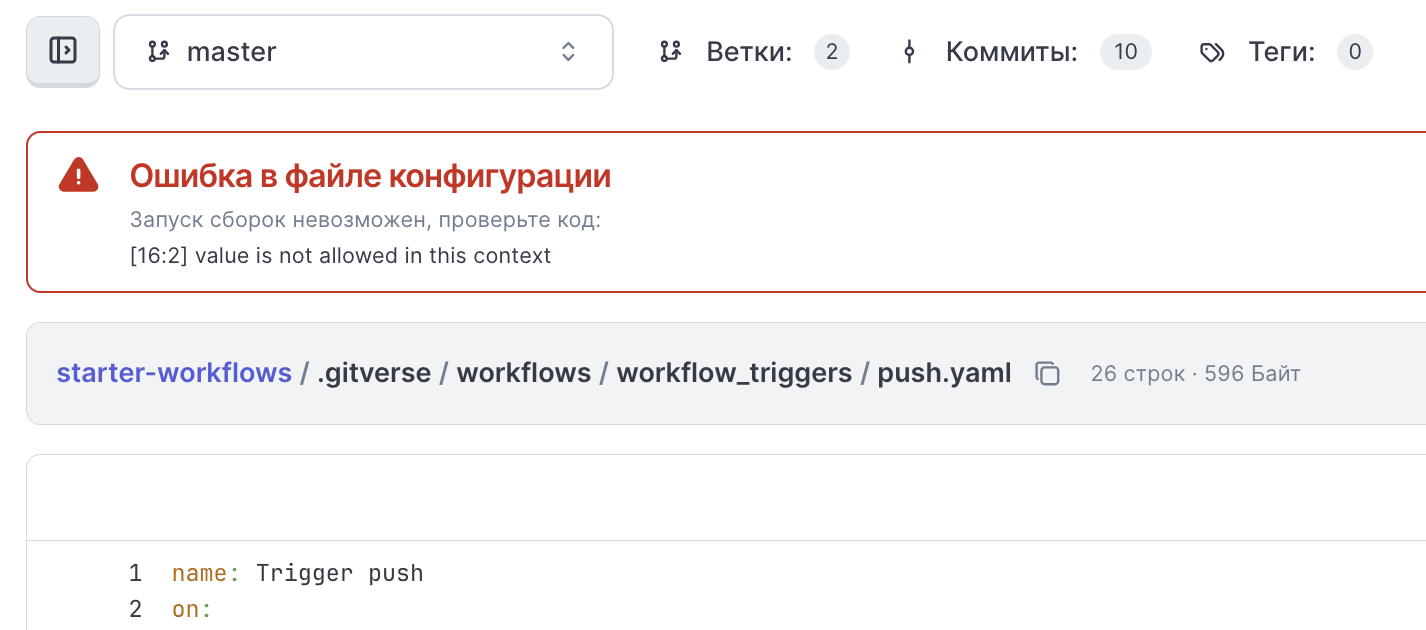Click the branch icon beside Ветки

pyautogui.click(x=670, y=52)
